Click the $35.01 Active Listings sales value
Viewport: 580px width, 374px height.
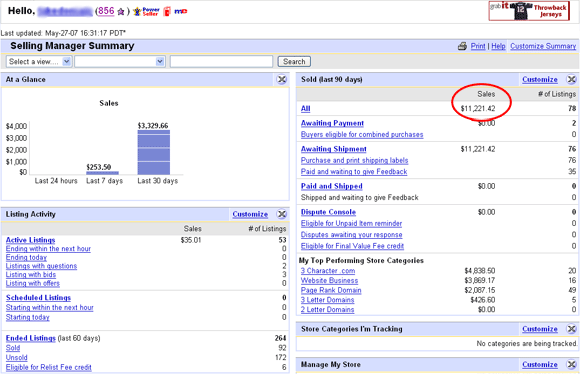pos(191,240)
